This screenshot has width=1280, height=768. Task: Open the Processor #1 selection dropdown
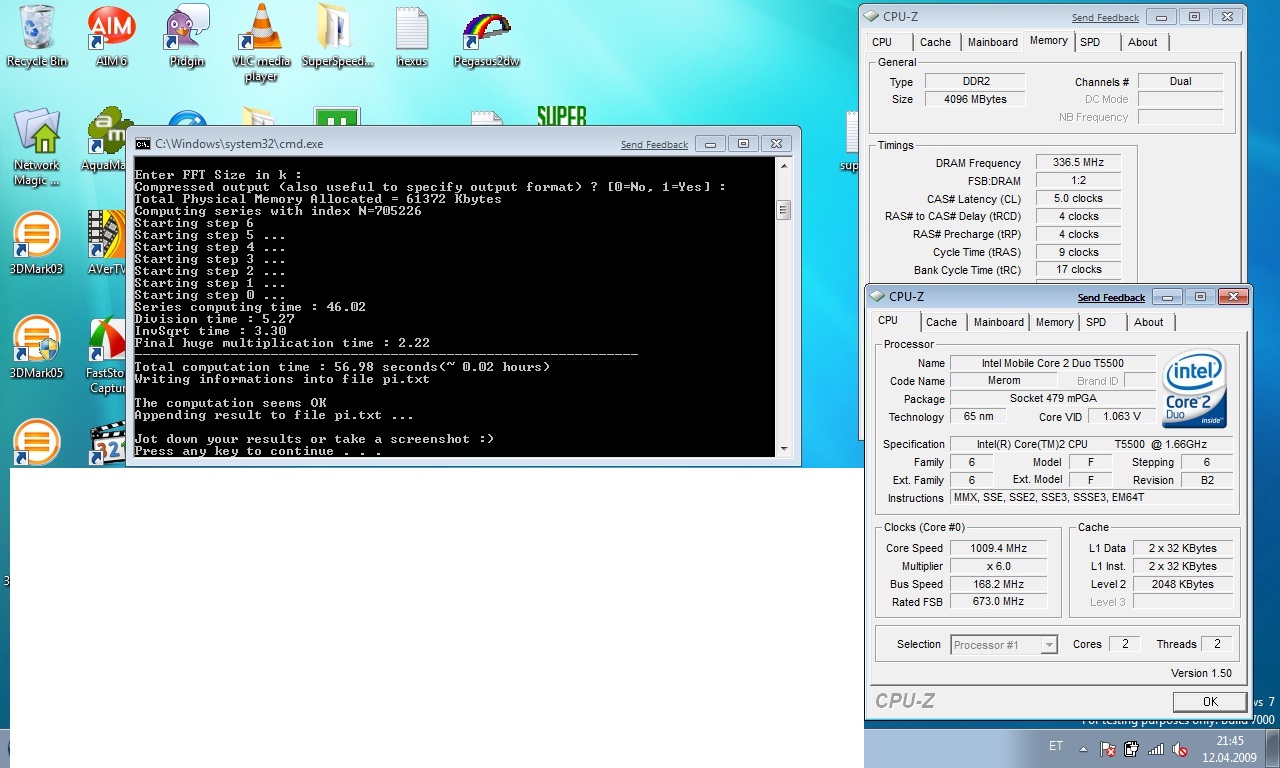click(1004, 645)
